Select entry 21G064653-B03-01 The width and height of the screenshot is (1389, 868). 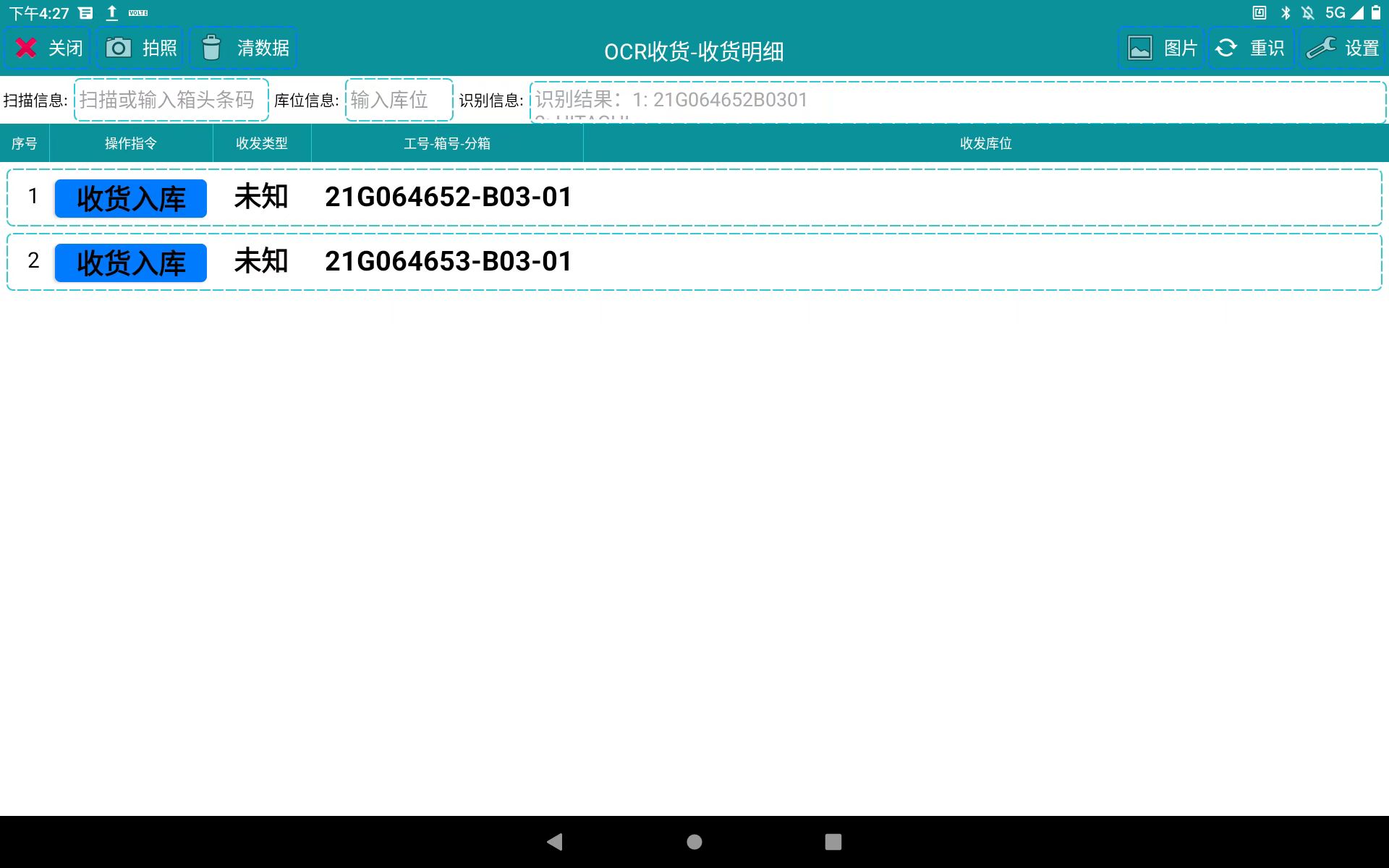448,262
